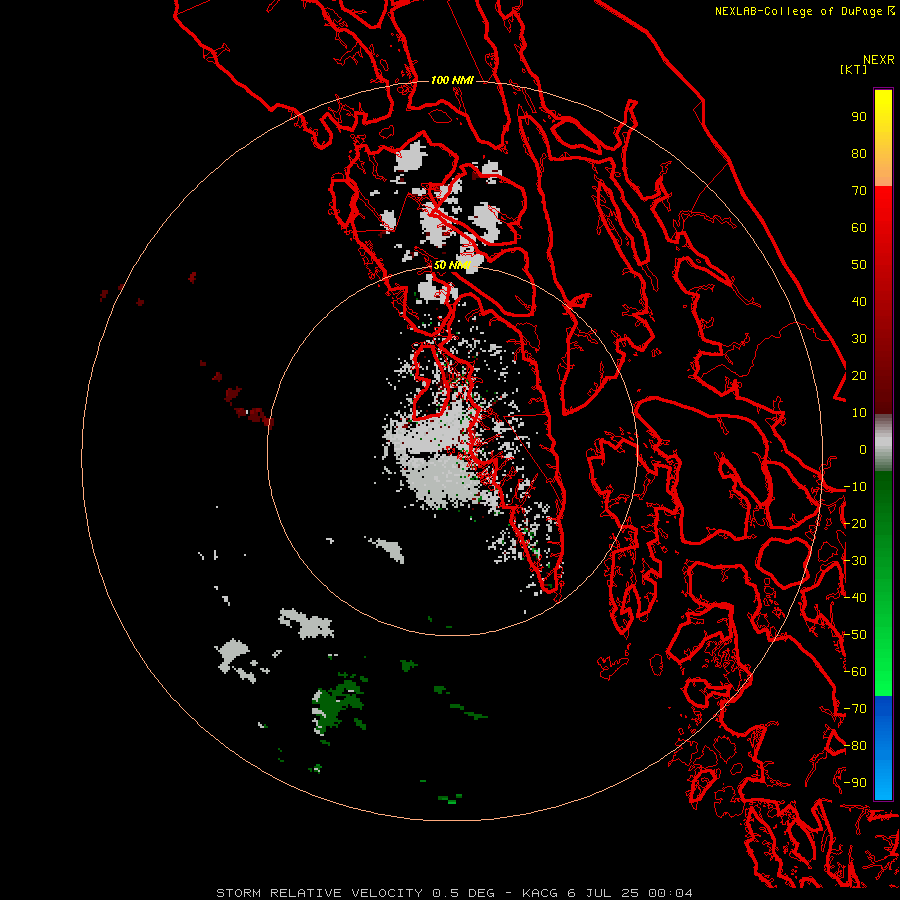The width and height of the screenshot is (900, 900).
Task: Click the 100 NMI range ring label
Action: tap(452, 80)
